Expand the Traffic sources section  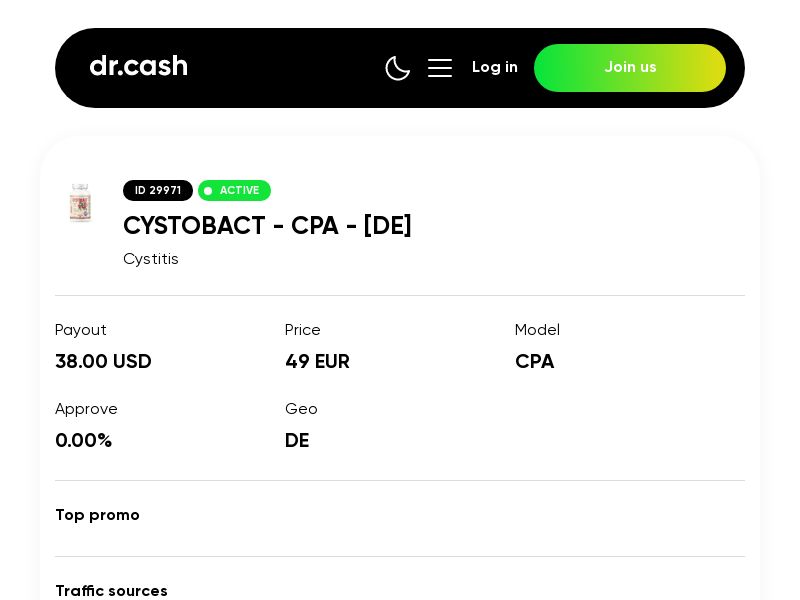pos(111,591)
